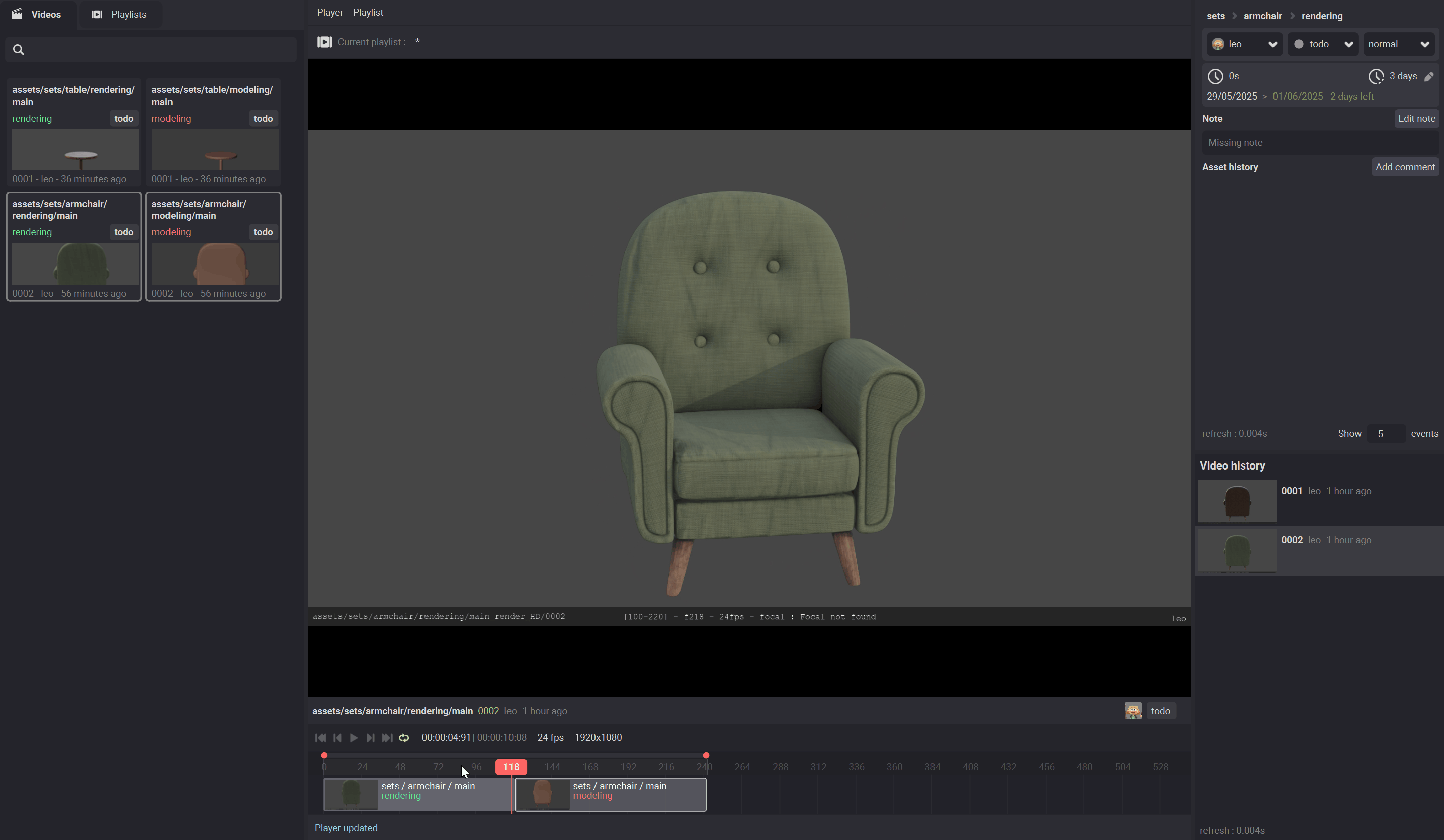Open the leo assignee dropdown
1444x840 pixels.
coord(1244,44)
